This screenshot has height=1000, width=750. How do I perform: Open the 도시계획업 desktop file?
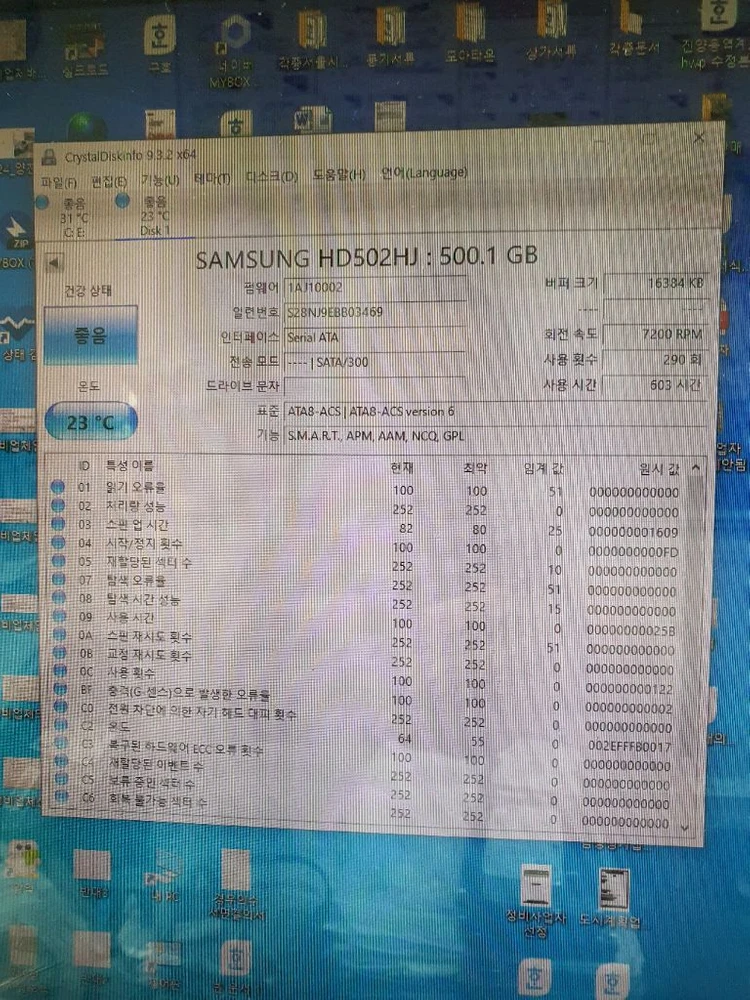(x=610, y=896)
